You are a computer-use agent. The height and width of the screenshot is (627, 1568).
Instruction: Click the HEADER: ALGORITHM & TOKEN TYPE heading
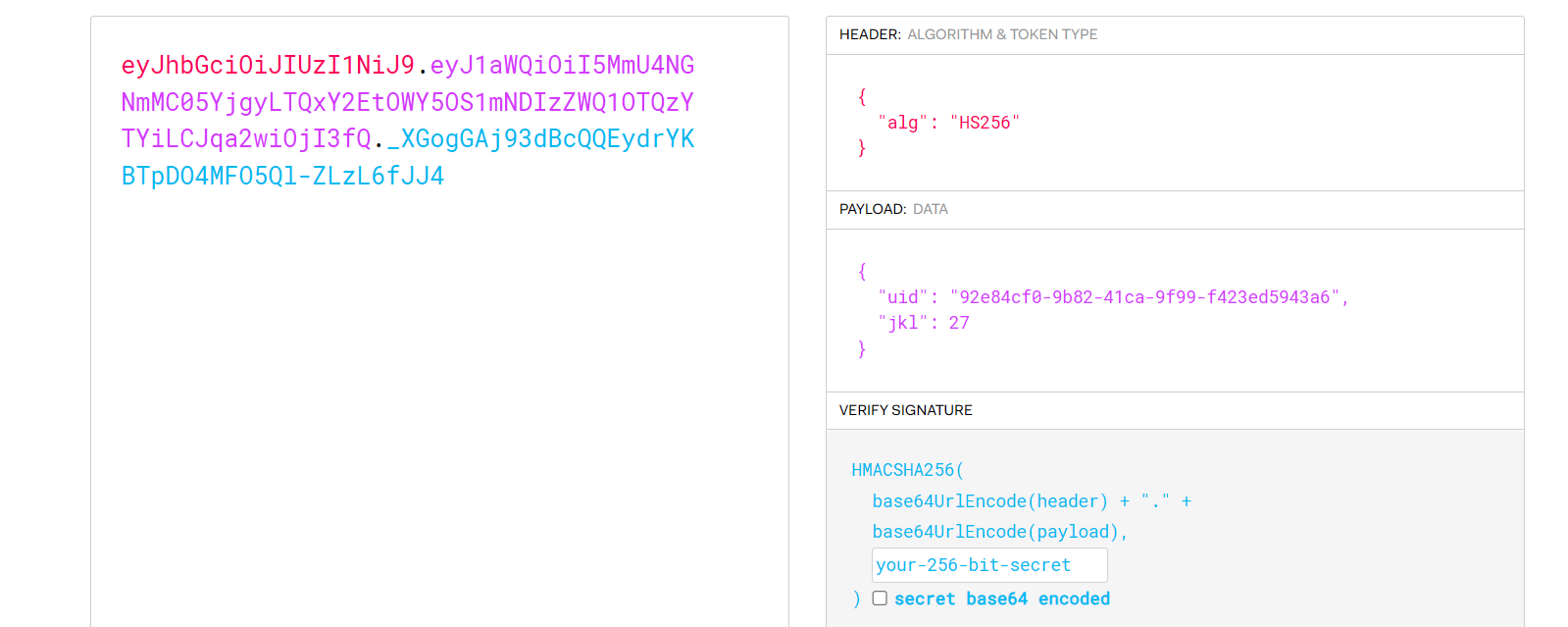coord(968,34)
